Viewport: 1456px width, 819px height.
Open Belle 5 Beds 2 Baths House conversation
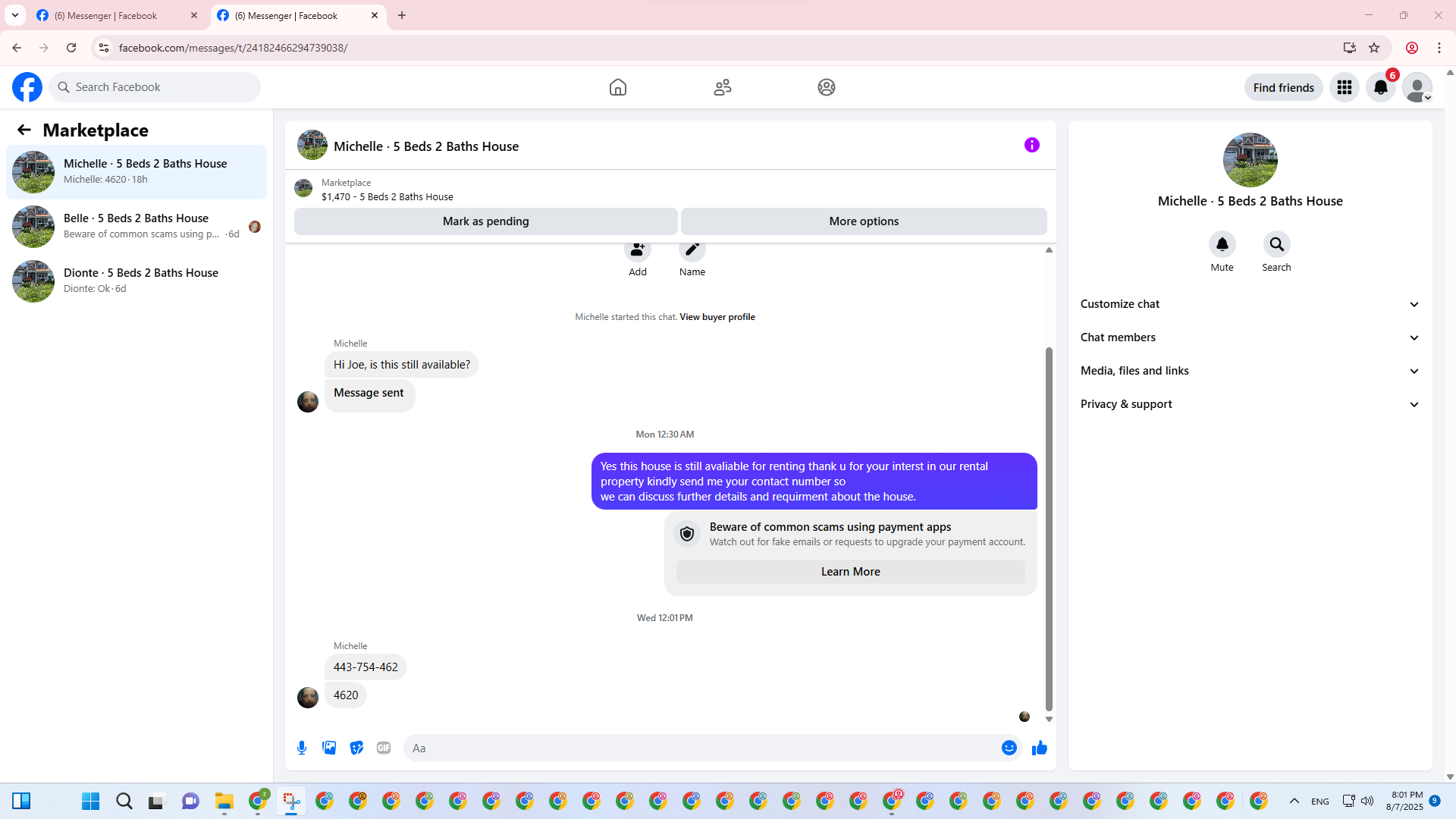point(136,226)
